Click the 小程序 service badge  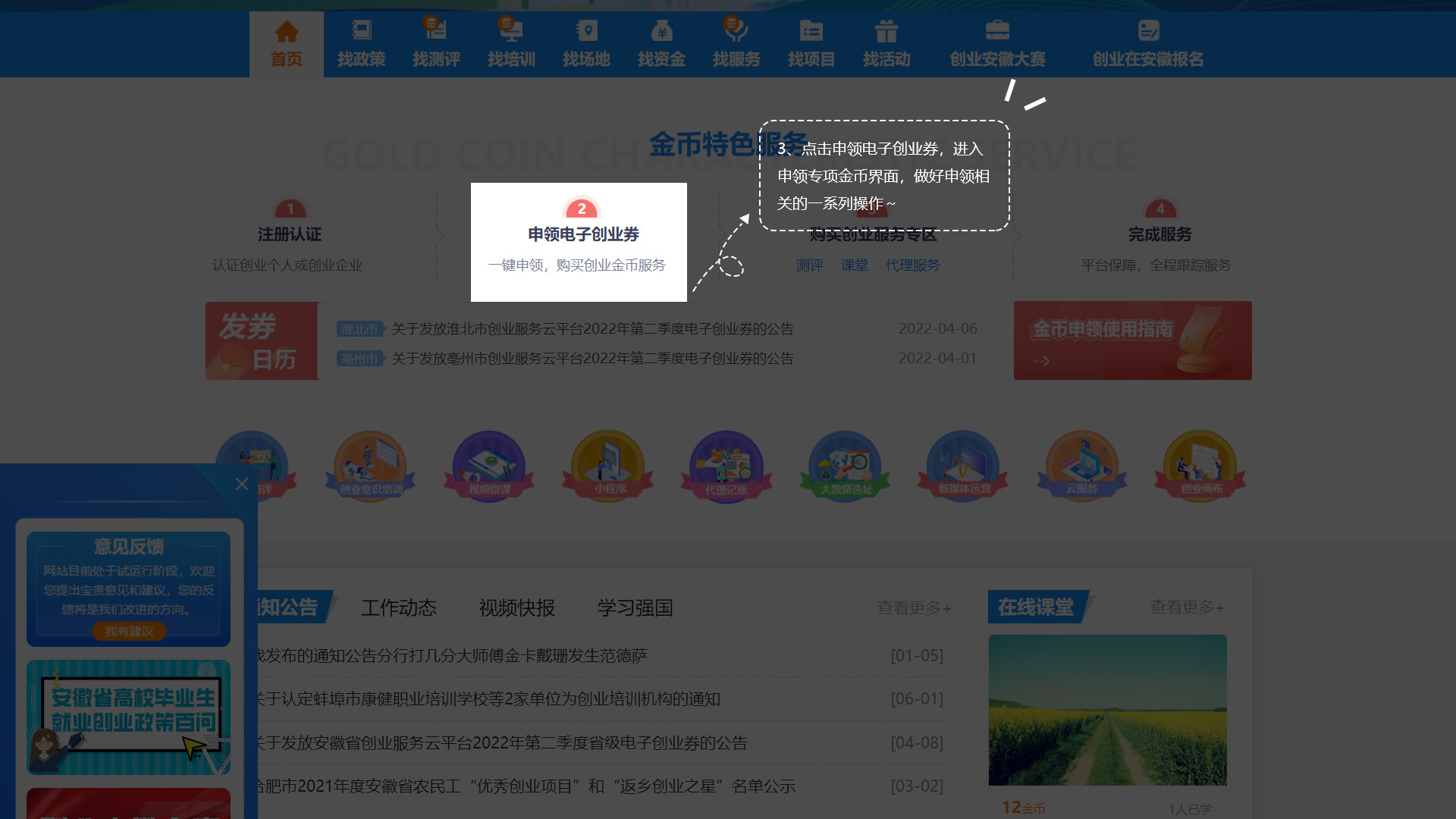point(608,466)
